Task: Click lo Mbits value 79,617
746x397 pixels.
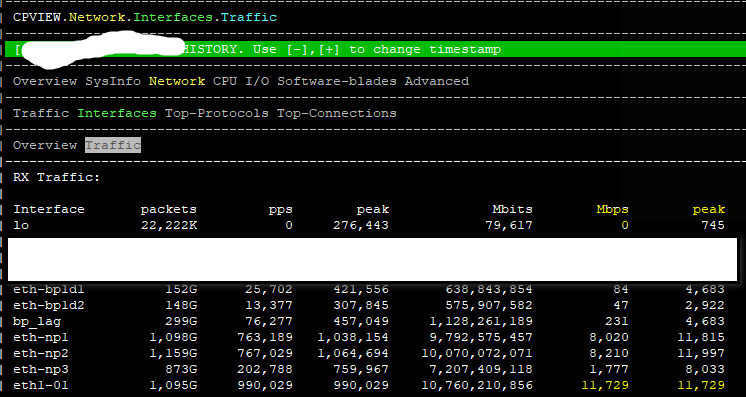Action: tap(509, 225)
